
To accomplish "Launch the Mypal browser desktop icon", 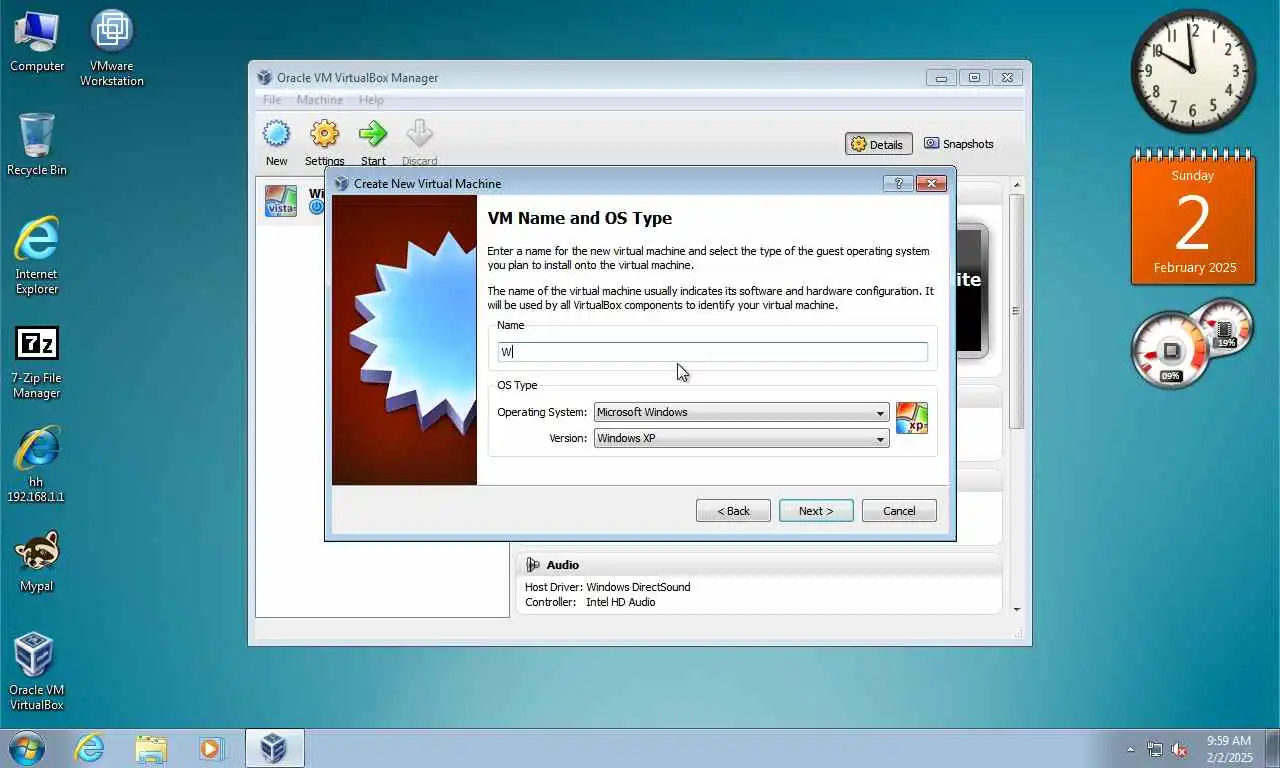I will 37,562.
